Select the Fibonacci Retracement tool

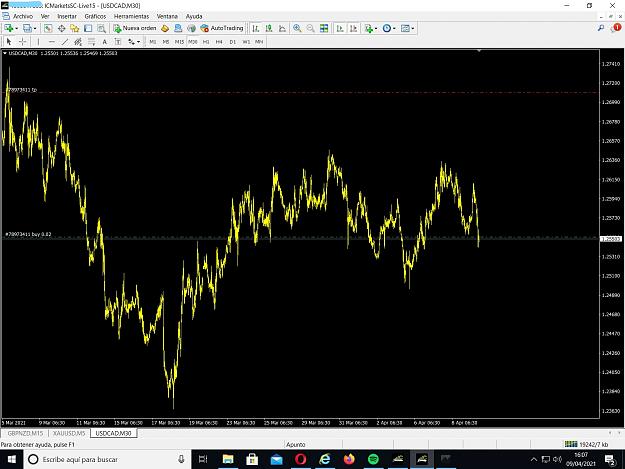(92, 41)
